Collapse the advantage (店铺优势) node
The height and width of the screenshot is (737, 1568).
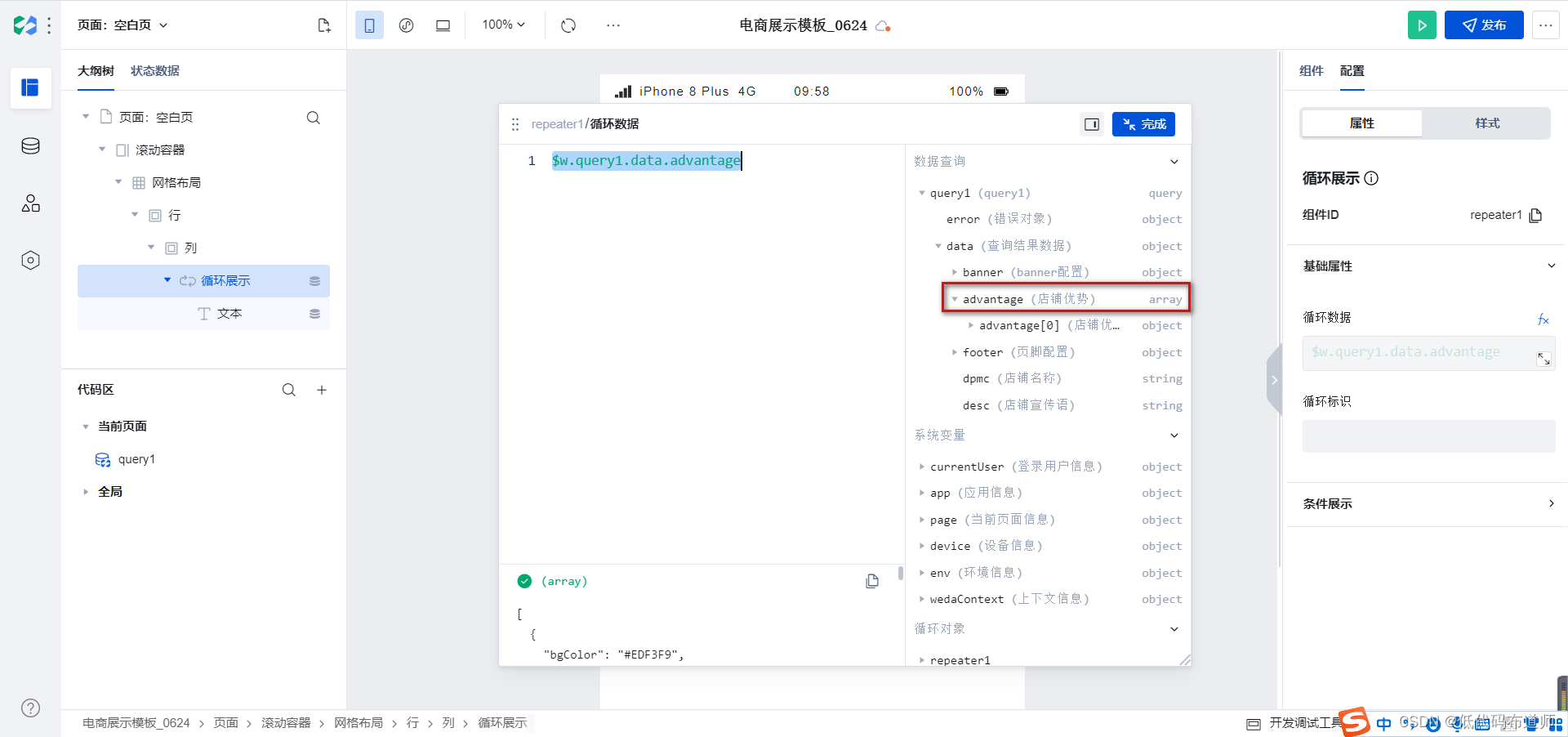955,299
